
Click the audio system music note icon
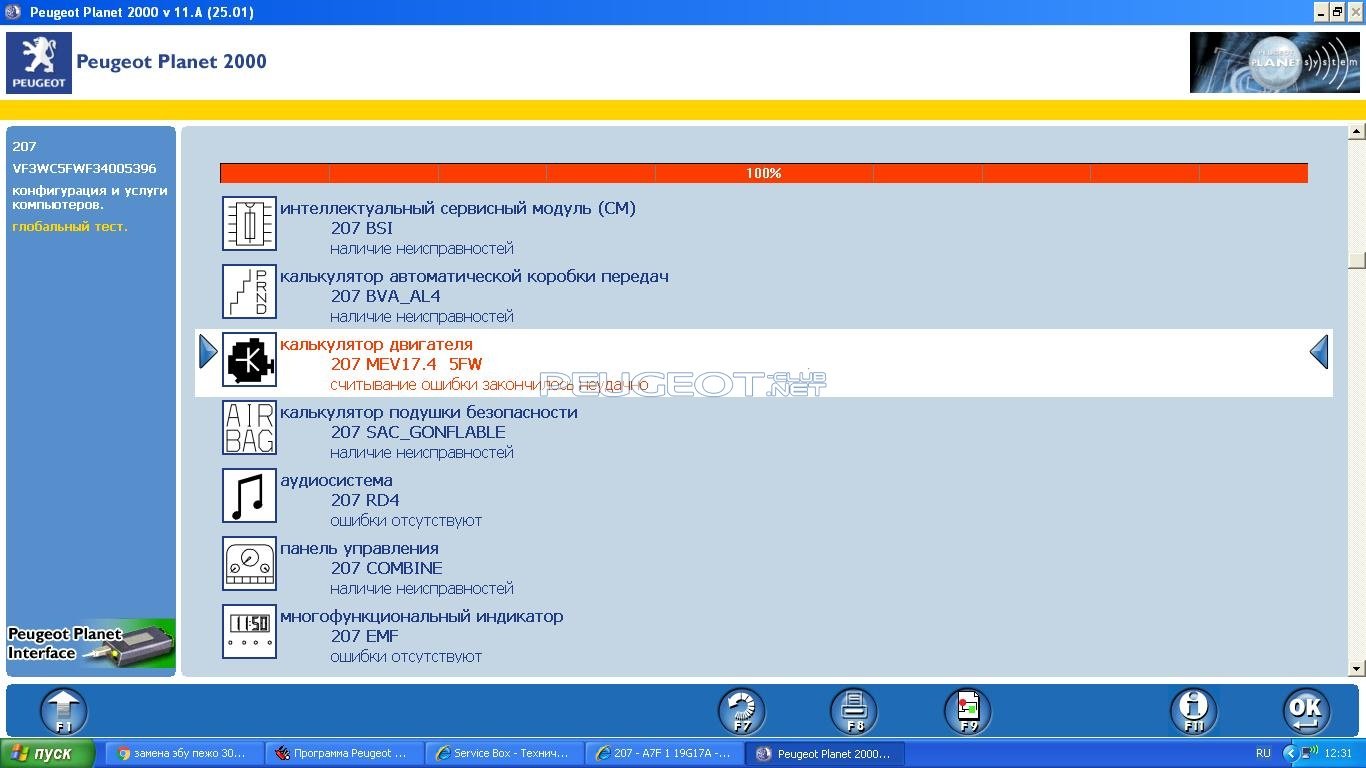tap(249, 496)
